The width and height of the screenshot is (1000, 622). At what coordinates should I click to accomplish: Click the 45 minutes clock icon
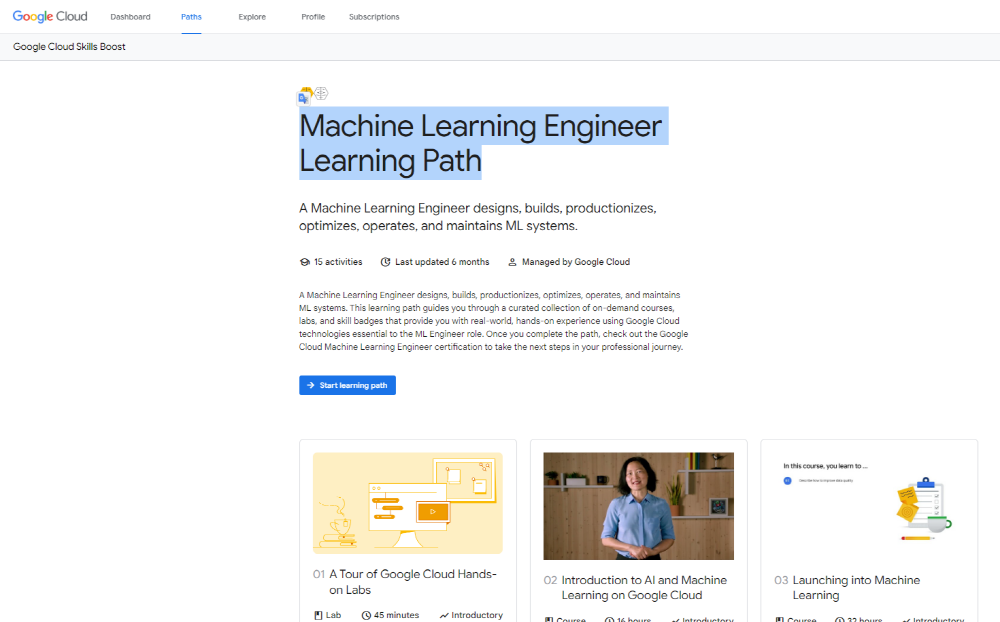point(366,616)
